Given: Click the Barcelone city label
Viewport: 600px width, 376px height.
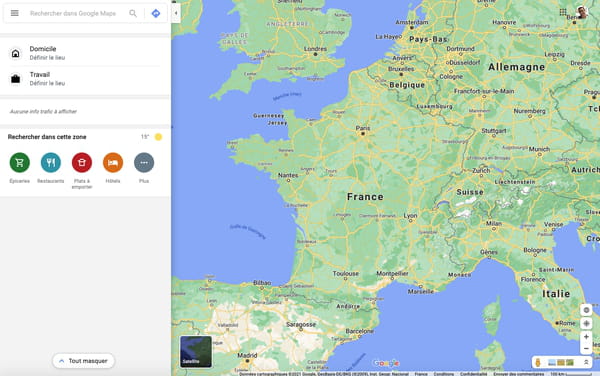Looking at the screenshot, I should (359, 331).
